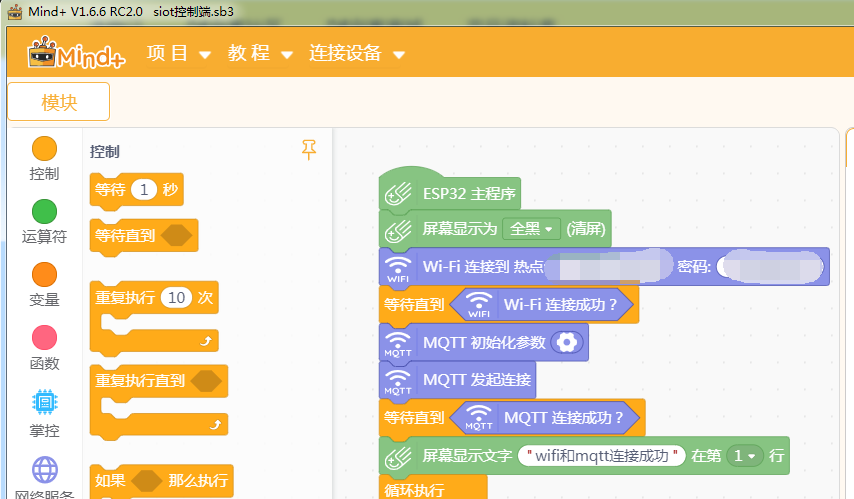The width and height of the screenshot is (854, 499).
Task: Select the 控制 category circle
Action: tap(45, 149)
